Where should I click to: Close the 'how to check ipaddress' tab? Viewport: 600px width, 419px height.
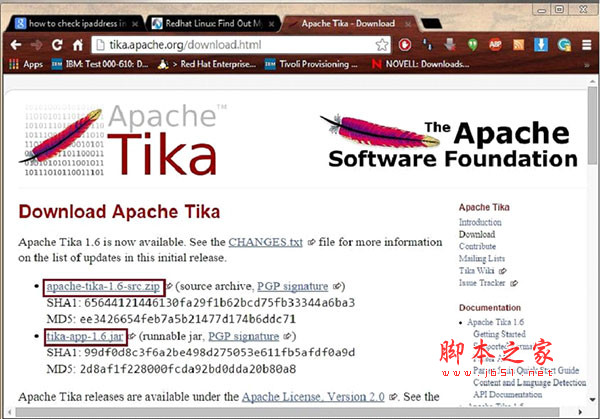click(x=135, y=24)
